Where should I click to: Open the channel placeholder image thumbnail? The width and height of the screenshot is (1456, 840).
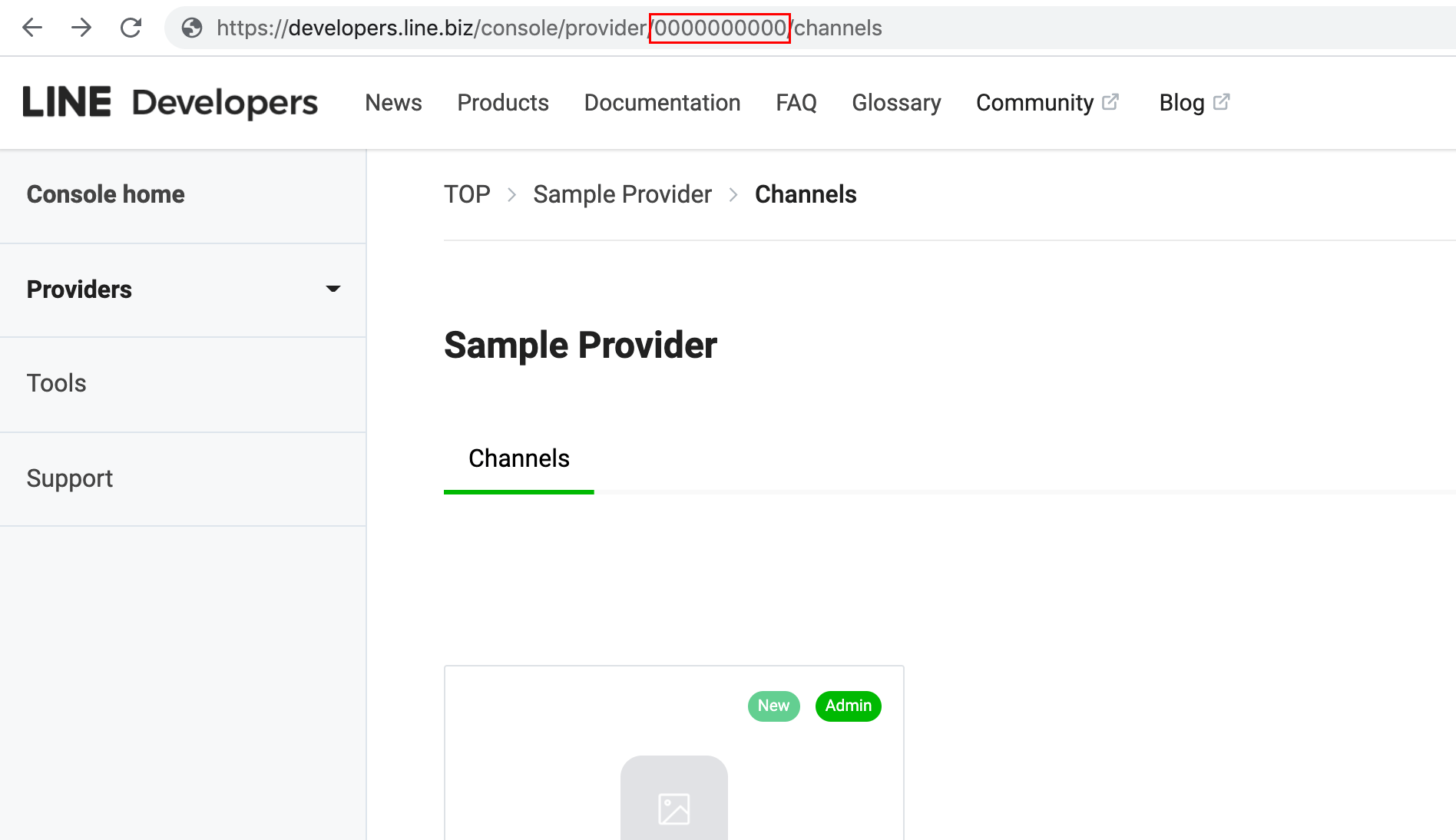[674, 799]
